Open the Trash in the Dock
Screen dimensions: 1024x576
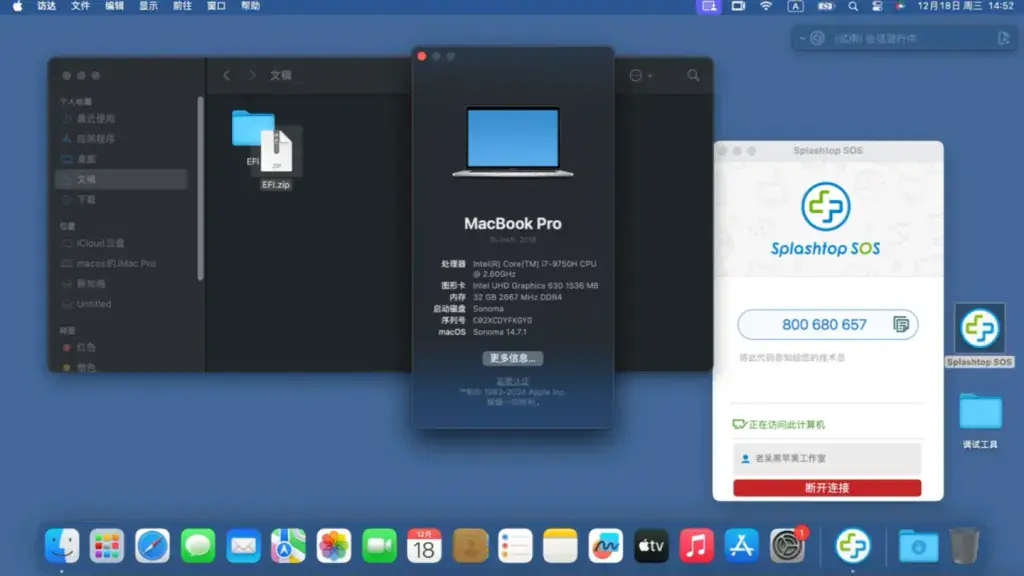point(964,545)
